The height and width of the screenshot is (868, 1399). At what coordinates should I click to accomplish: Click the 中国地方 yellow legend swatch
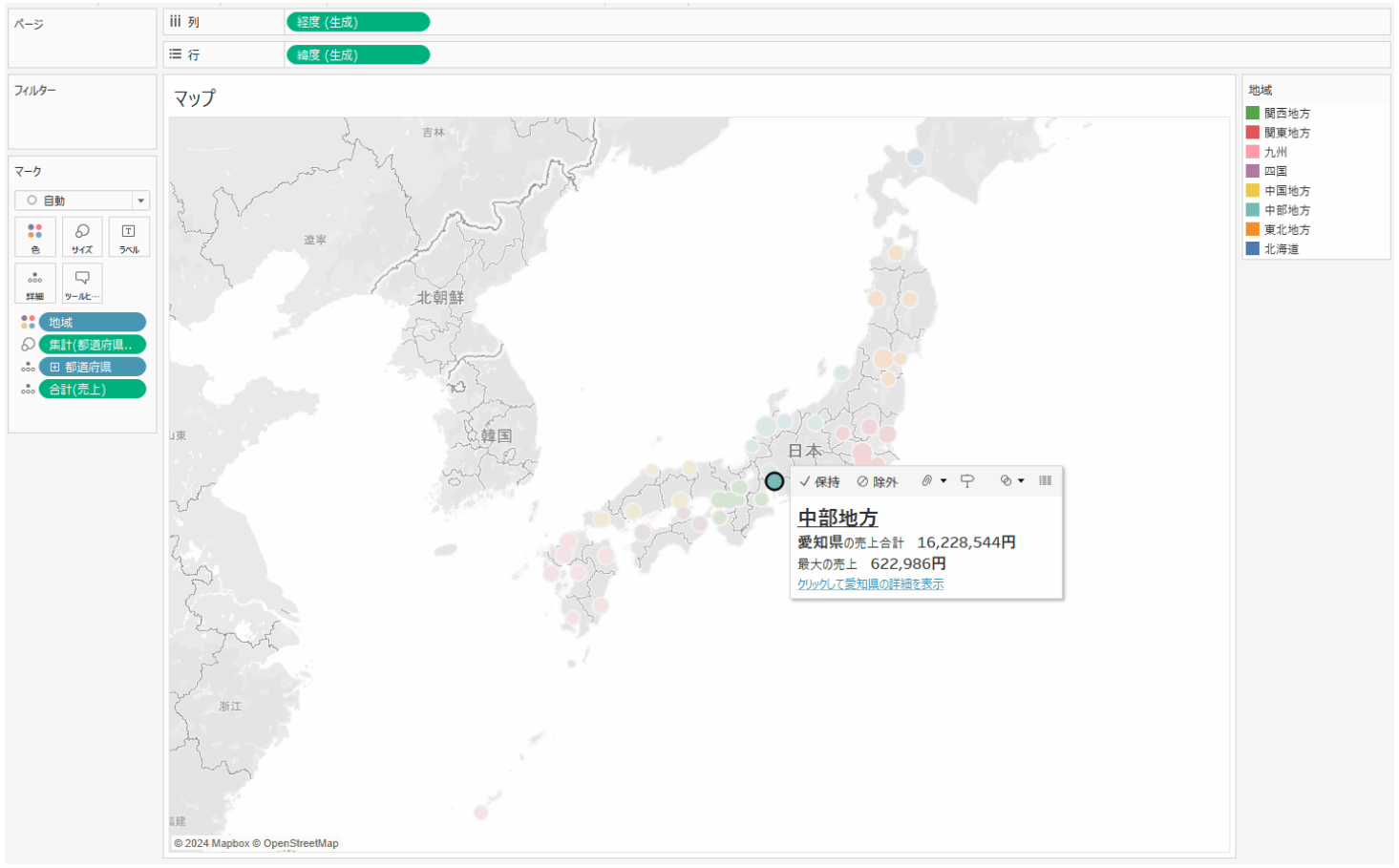pyautogui.click(x=1252, y=190)
